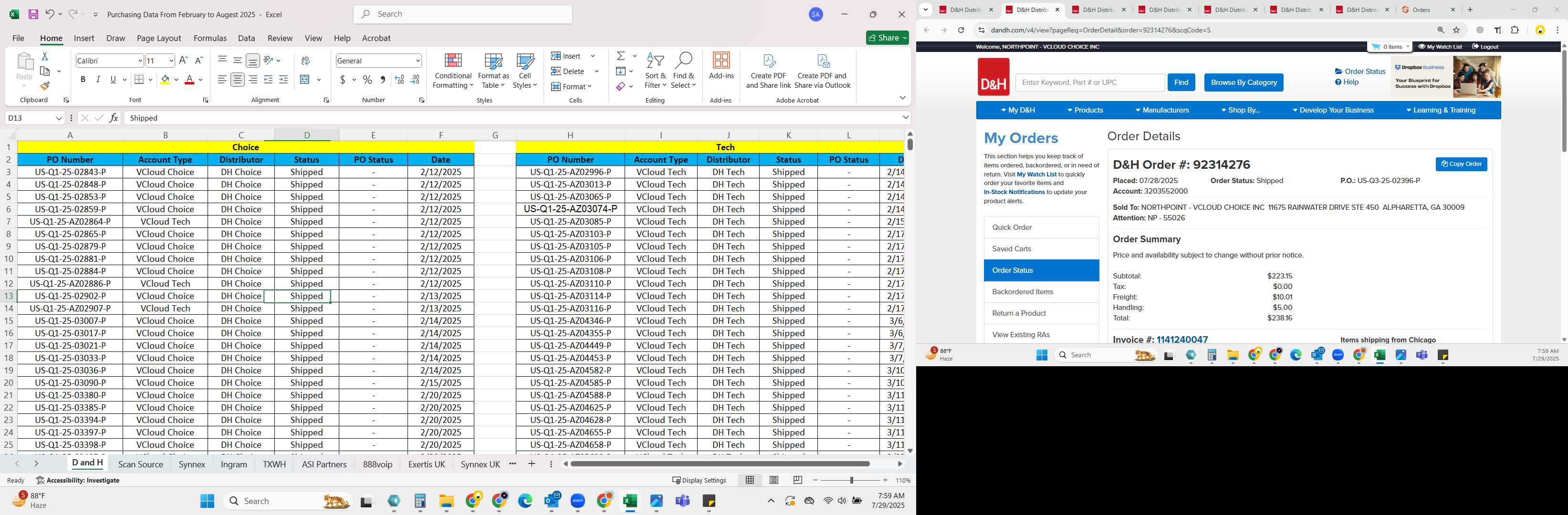Click the Save icon in Excel title bar
This screenshot has width=1568, height=515.
click(33, 14)
